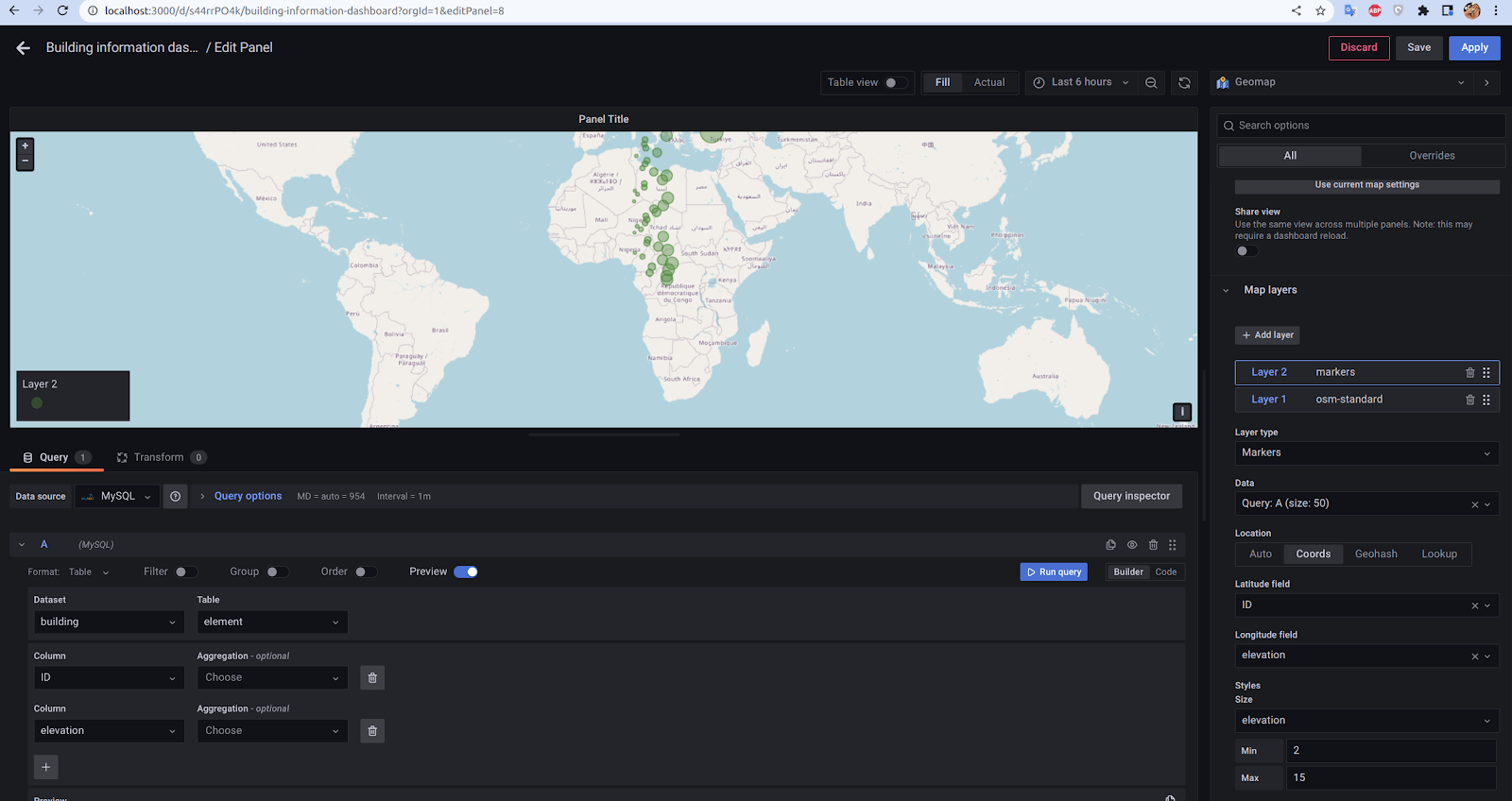Choose Geohash location mode
This screenshot has width=1512, height=801.
pyautogui.click(x=1375, y=554)
